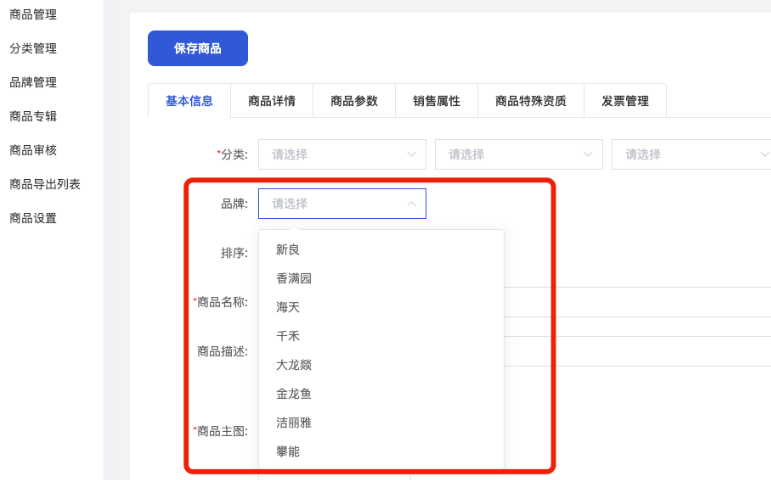771x480 pixels.
Task: Choose 洁丽雅 as the brand
Action: point(294,423)
